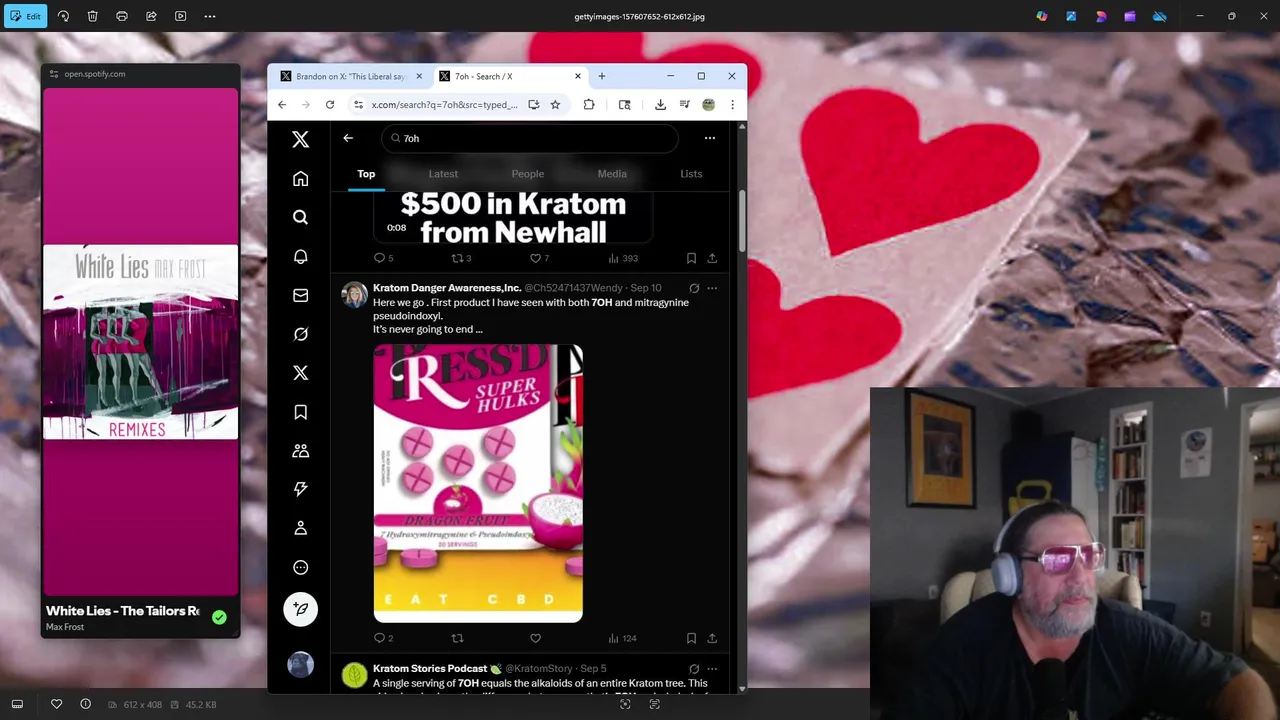Viewport: 1280px width, 720px height.
Task: Open X profile person icon in sidebar
Action: (300, 528)
